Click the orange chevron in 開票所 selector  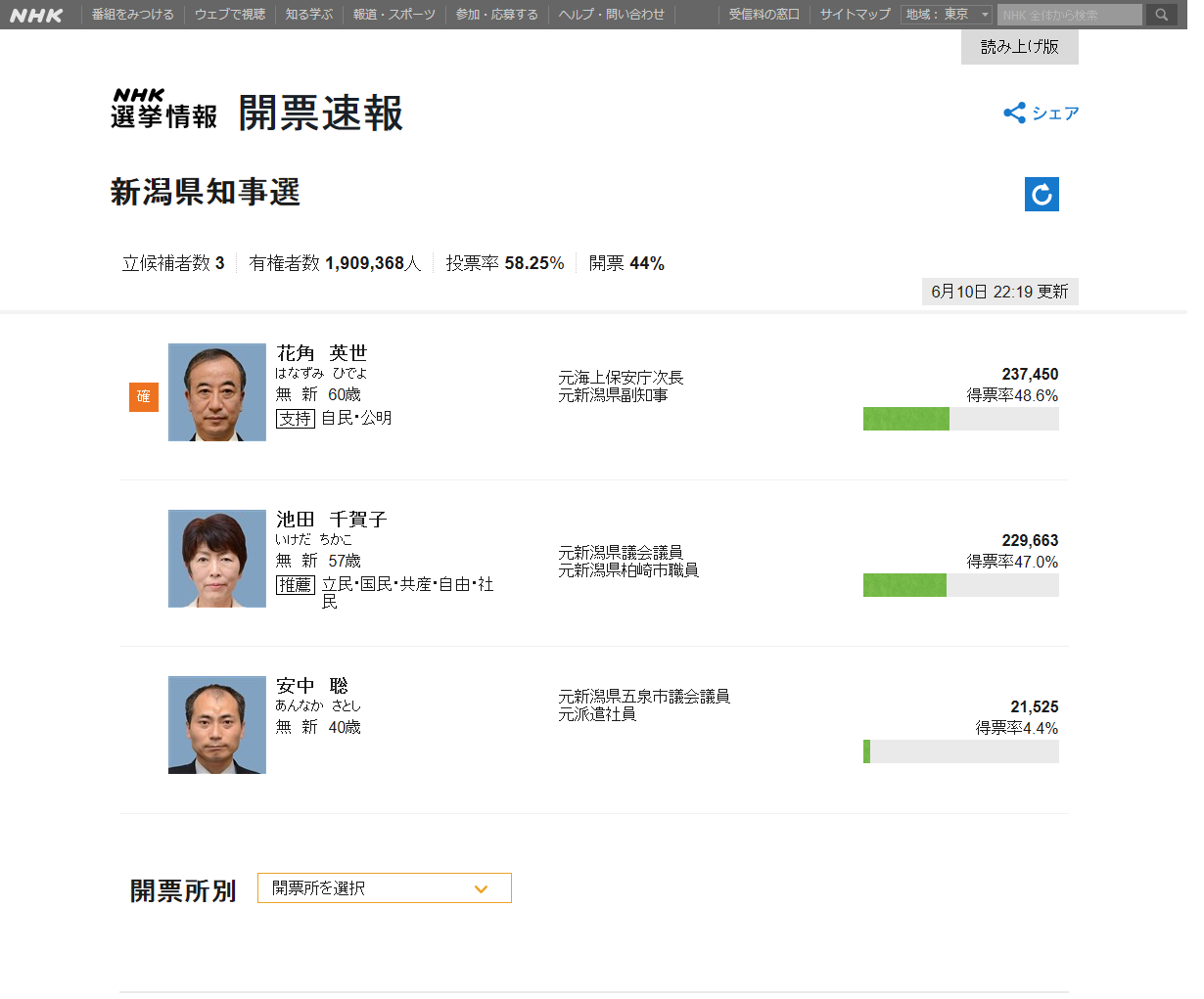(481, 888)
